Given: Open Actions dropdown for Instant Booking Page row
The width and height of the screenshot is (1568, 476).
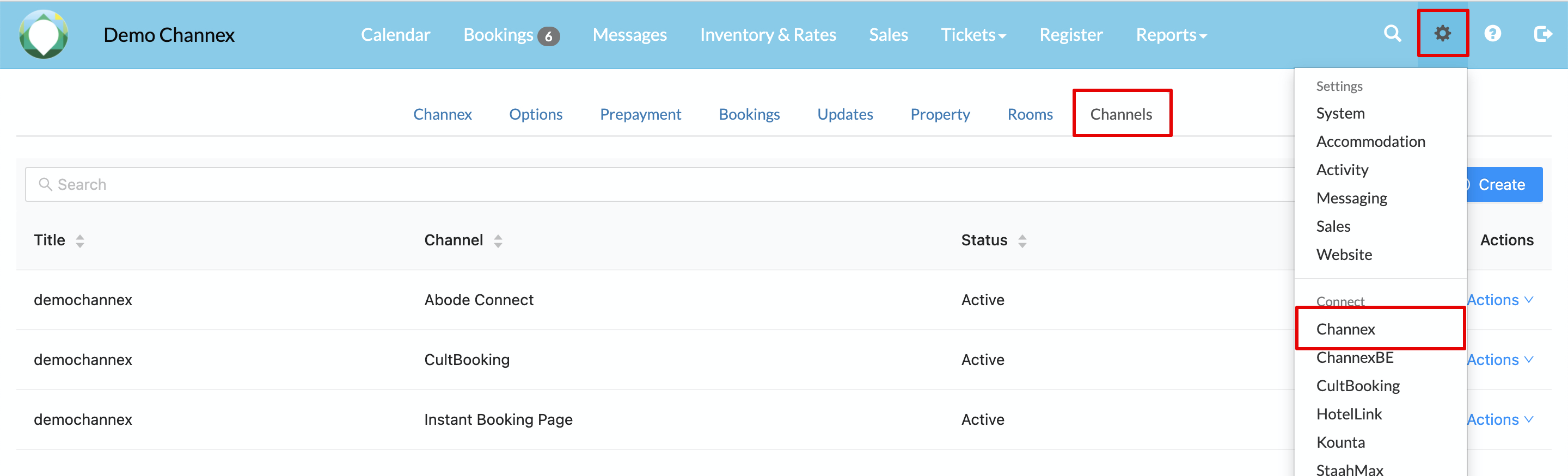Looking at the screenshot, I should pos(1500,419).
